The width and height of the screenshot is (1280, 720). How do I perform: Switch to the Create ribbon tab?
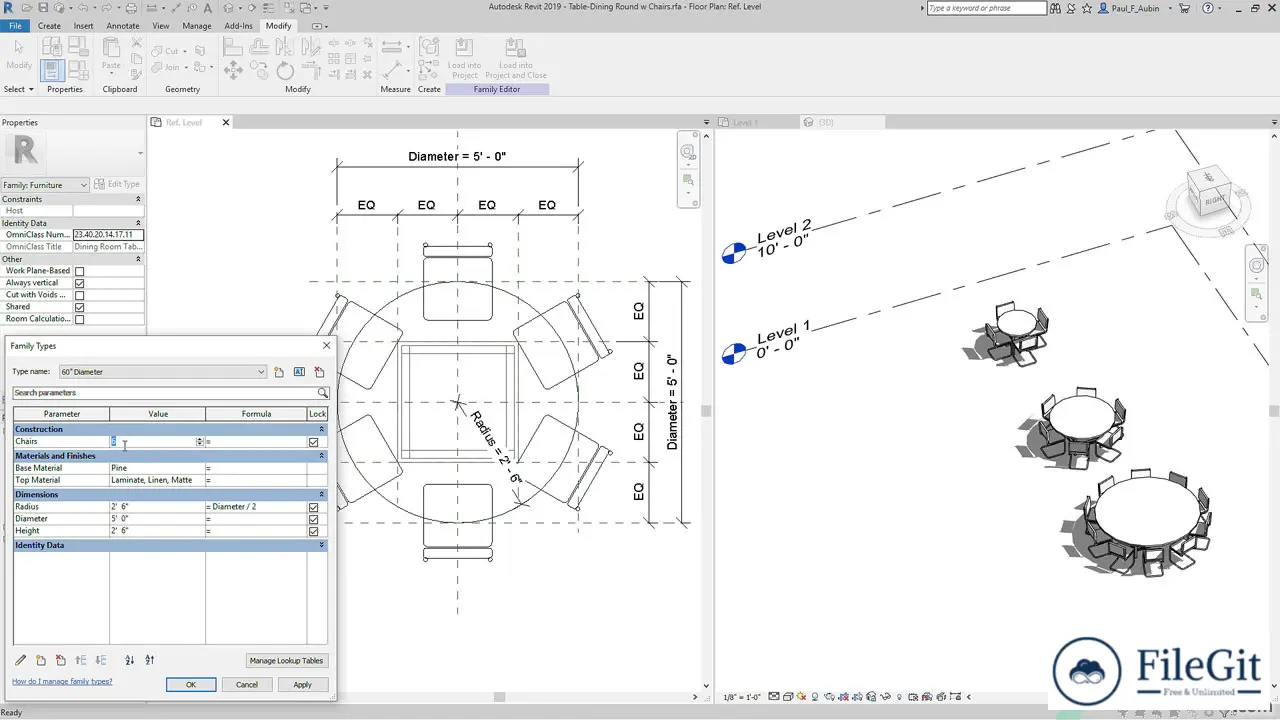49,26
